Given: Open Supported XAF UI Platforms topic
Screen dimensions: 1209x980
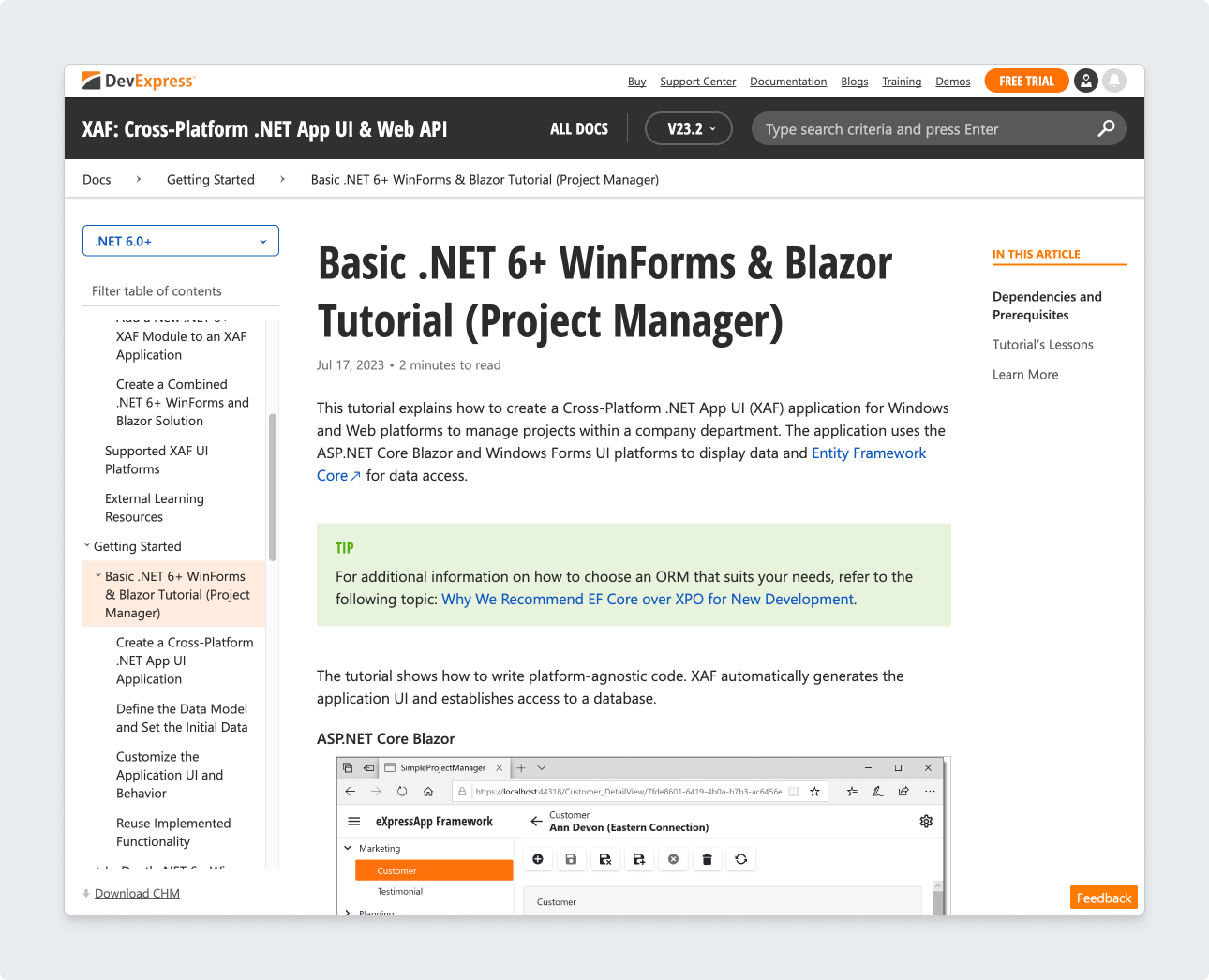Looking at the screenshot, I should pos(157,460).
